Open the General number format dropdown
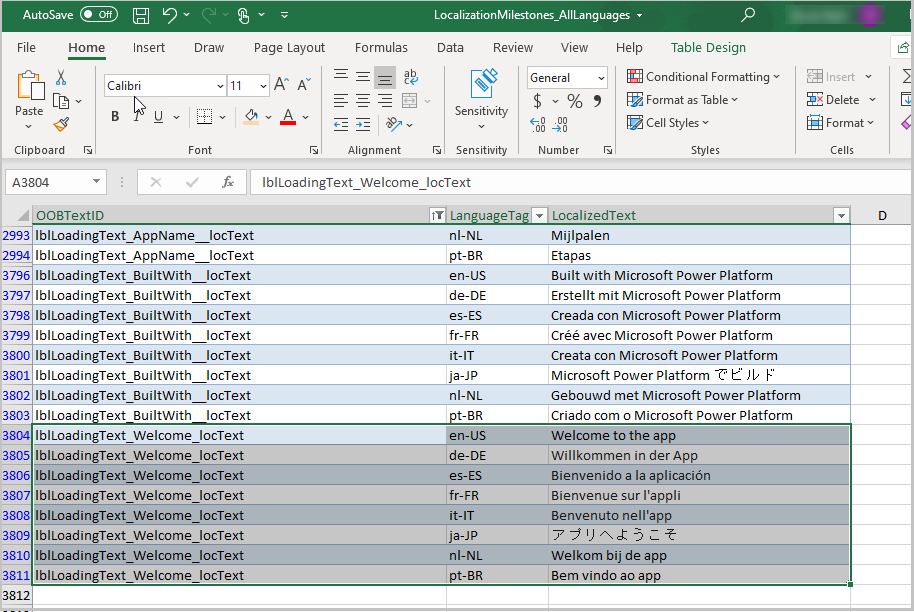Viewport: 914px width, 612px height. [x=601, y=78]
